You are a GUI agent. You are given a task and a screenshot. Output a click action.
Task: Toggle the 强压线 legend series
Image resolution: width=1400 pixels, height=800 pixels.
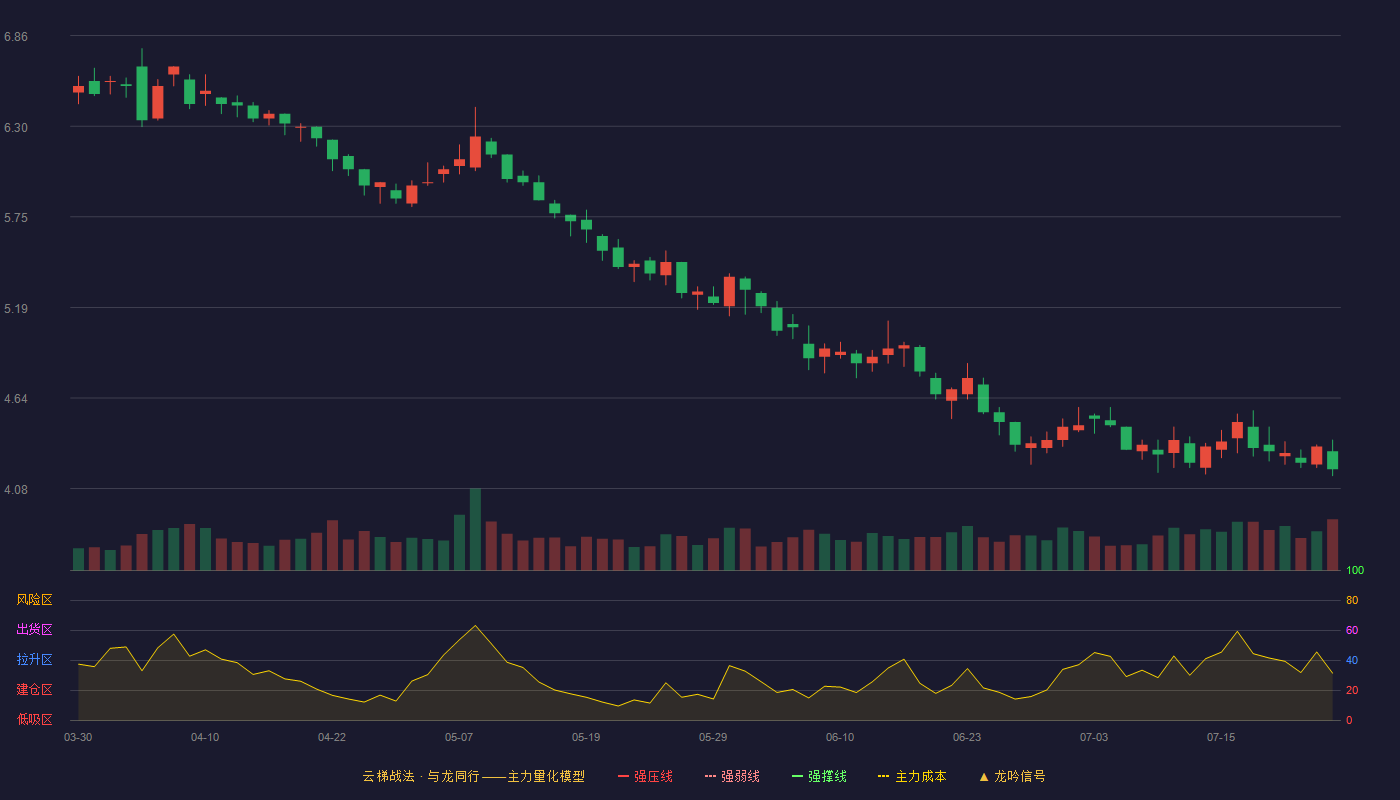[x=645, y=776]
